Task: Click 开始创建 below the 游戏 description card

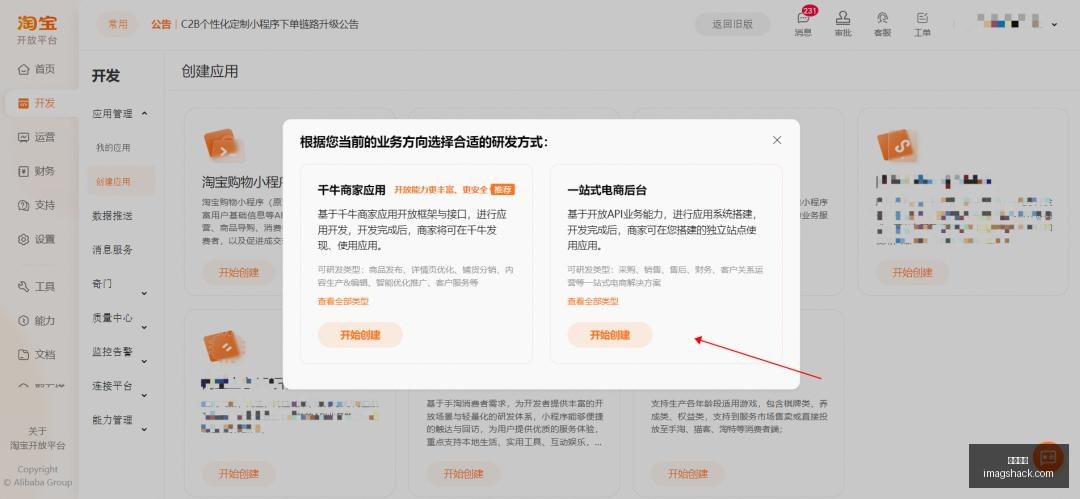Action: click(x=688, y=473)
